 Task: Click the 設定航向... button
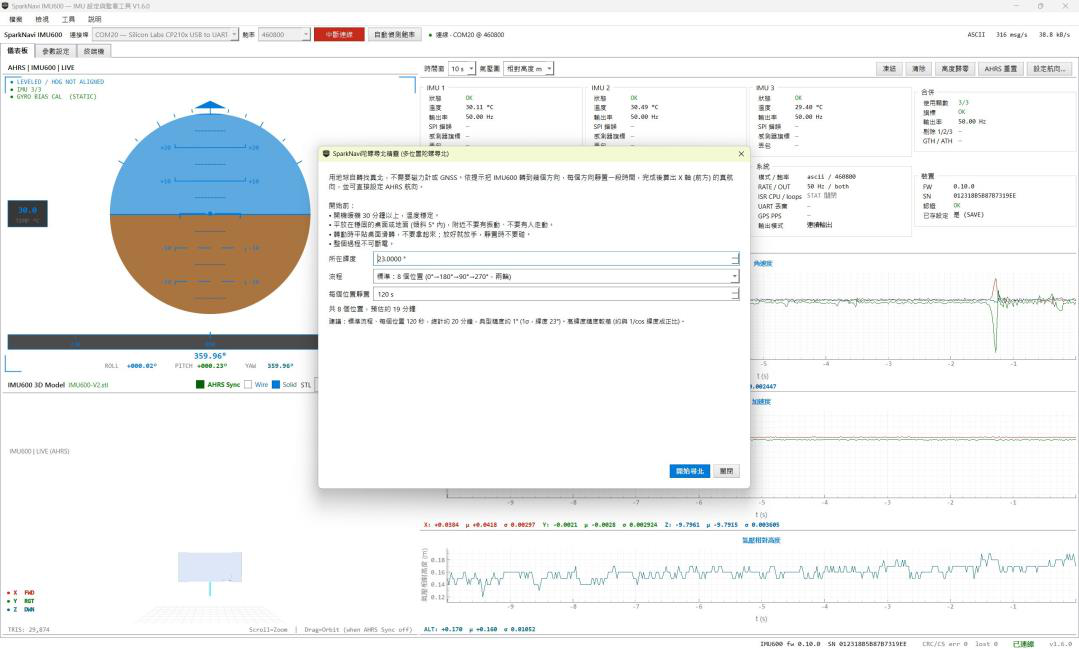click(x=1049, y=69)
